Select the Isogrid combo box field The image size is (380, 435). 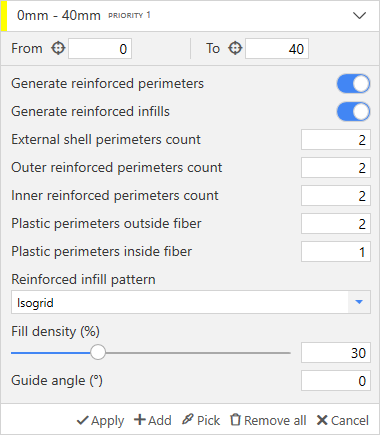point(191,302)
